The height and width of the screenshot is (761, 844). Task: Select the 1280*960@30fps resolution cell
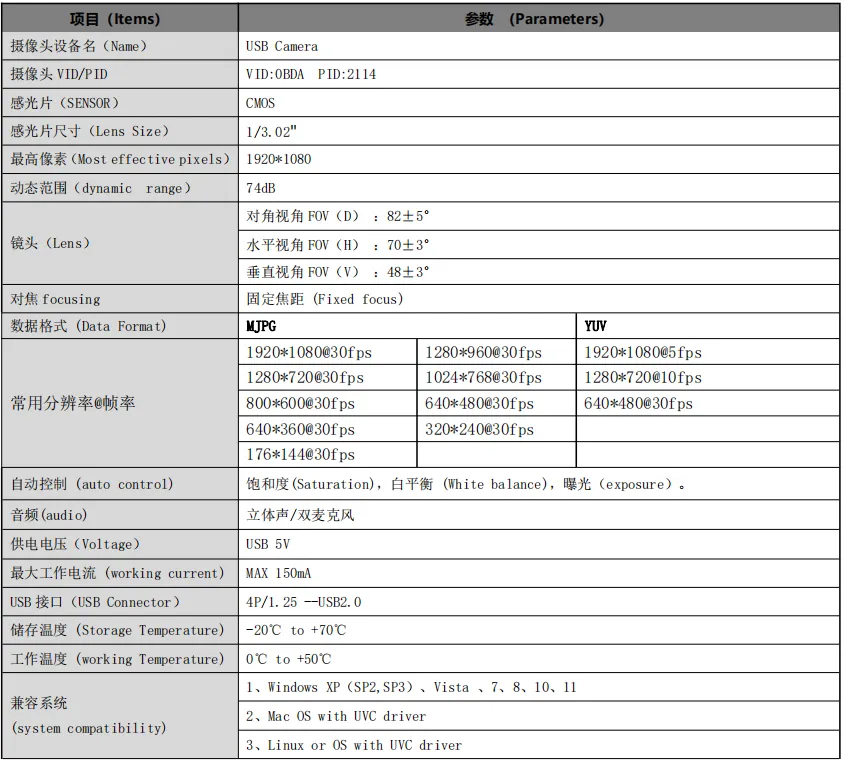483,352
